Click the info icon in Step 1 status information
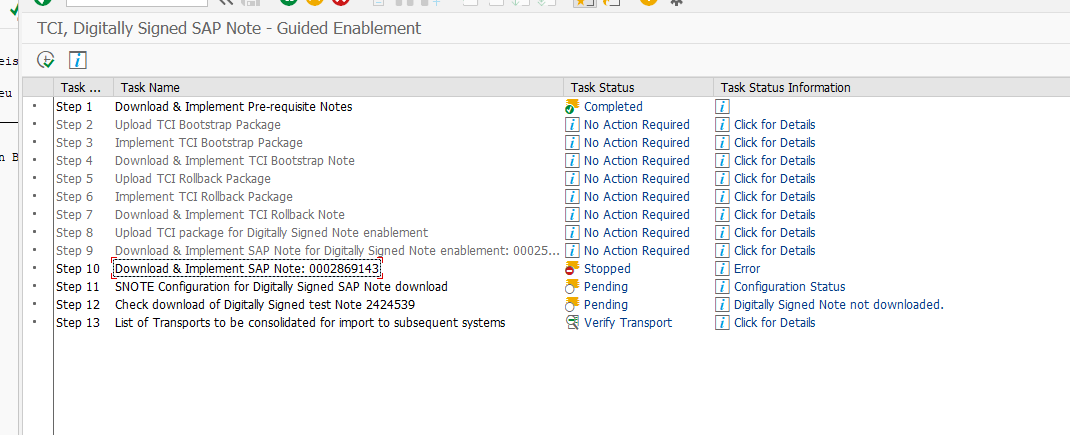Image resolution: width=1070 pixels, height=435 pixels. tap(722, 107)
